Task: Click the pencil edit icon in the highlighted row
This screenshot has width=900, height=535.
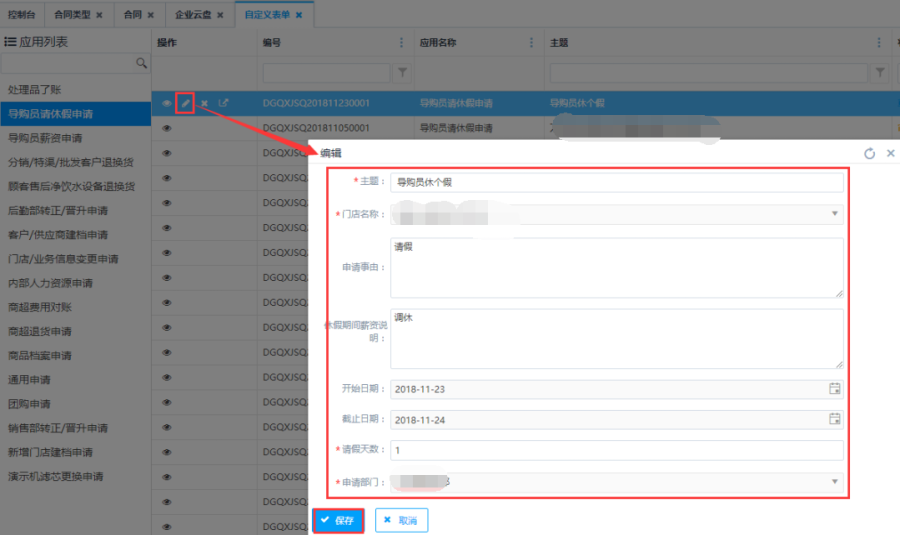Action: click(x=185, y=103)
